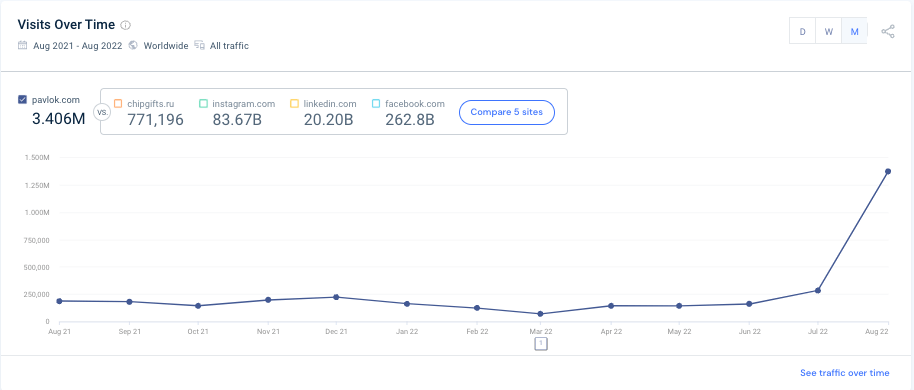This screenshot has height=390, width=914.
Task: Click the Oct 21 axis label
Action: [x=198, y=331]
